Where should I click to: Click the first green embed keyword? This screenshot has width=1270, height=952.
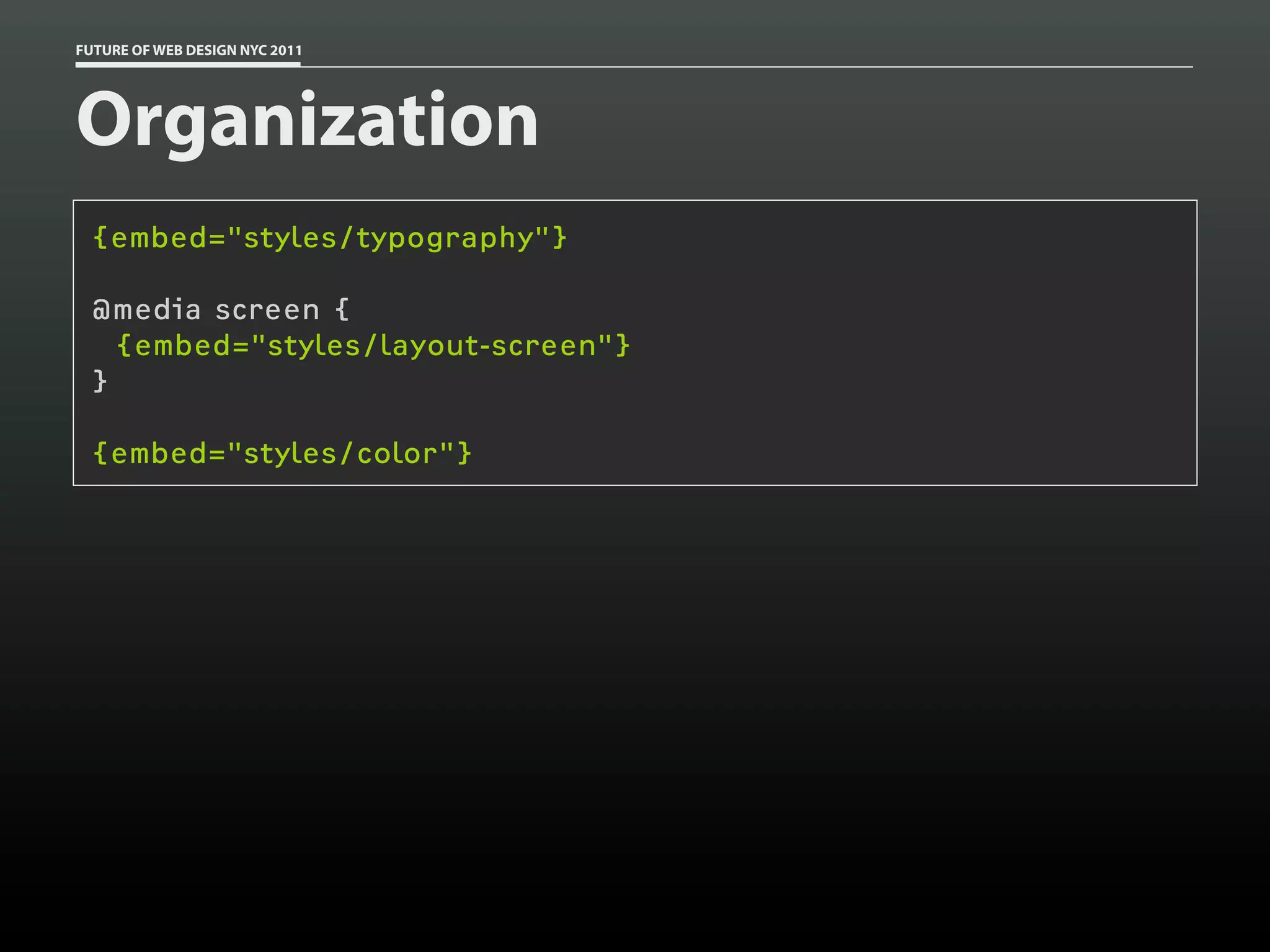click(159, 239)
